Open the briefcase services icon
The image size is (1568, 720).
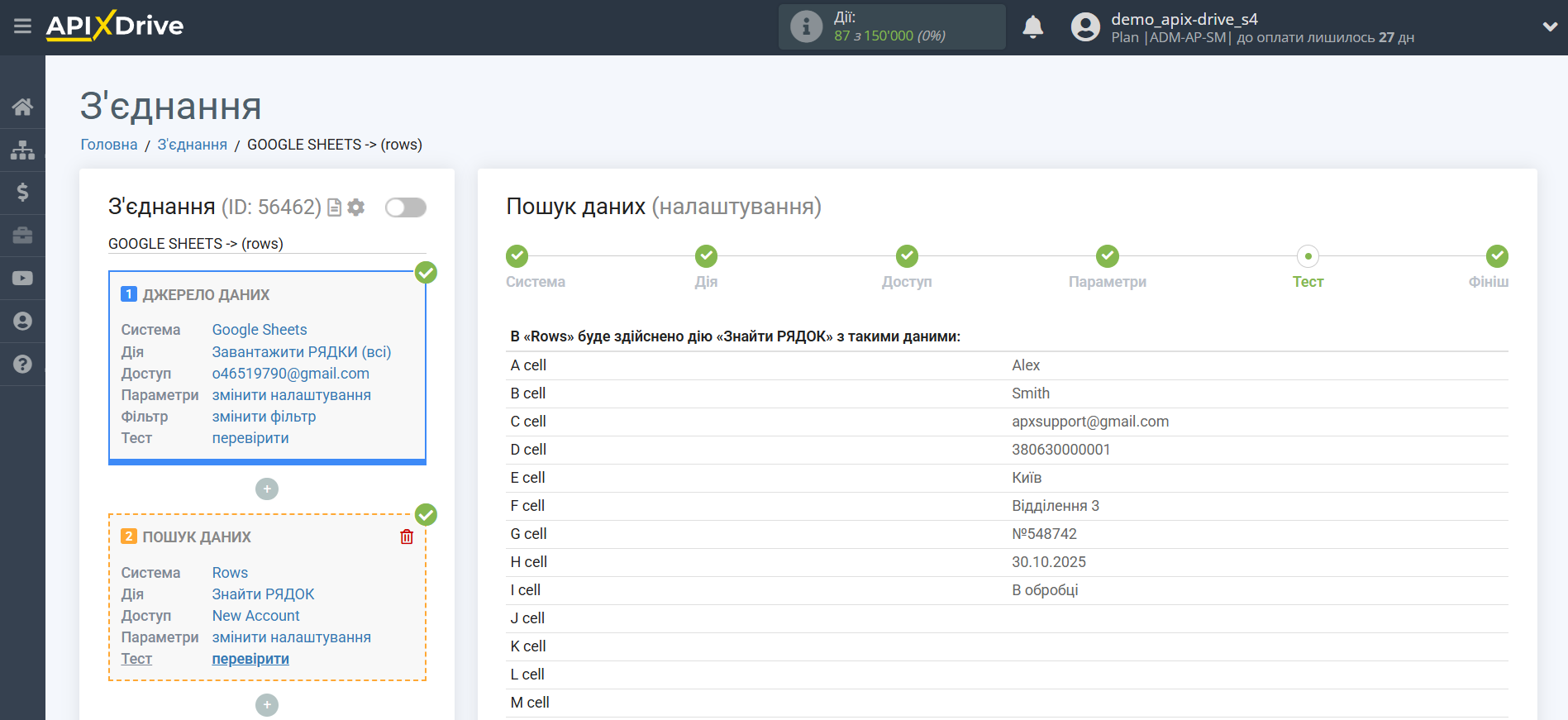[22, 236]
